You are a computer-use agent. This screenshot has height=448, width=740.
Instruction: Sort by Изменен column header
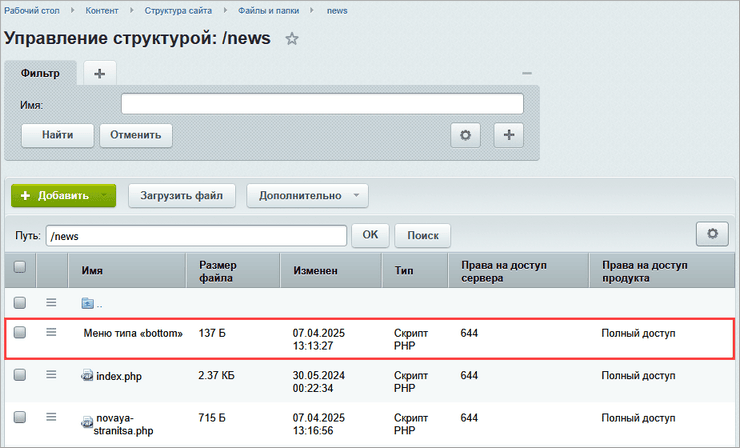pyautogui.click(x=315, y=270)
